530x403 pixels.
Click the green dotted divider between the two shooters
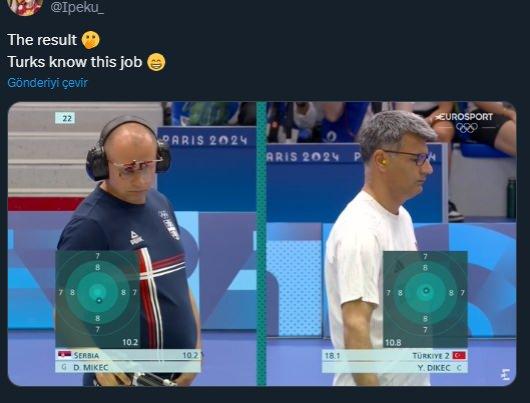[261, 243]
